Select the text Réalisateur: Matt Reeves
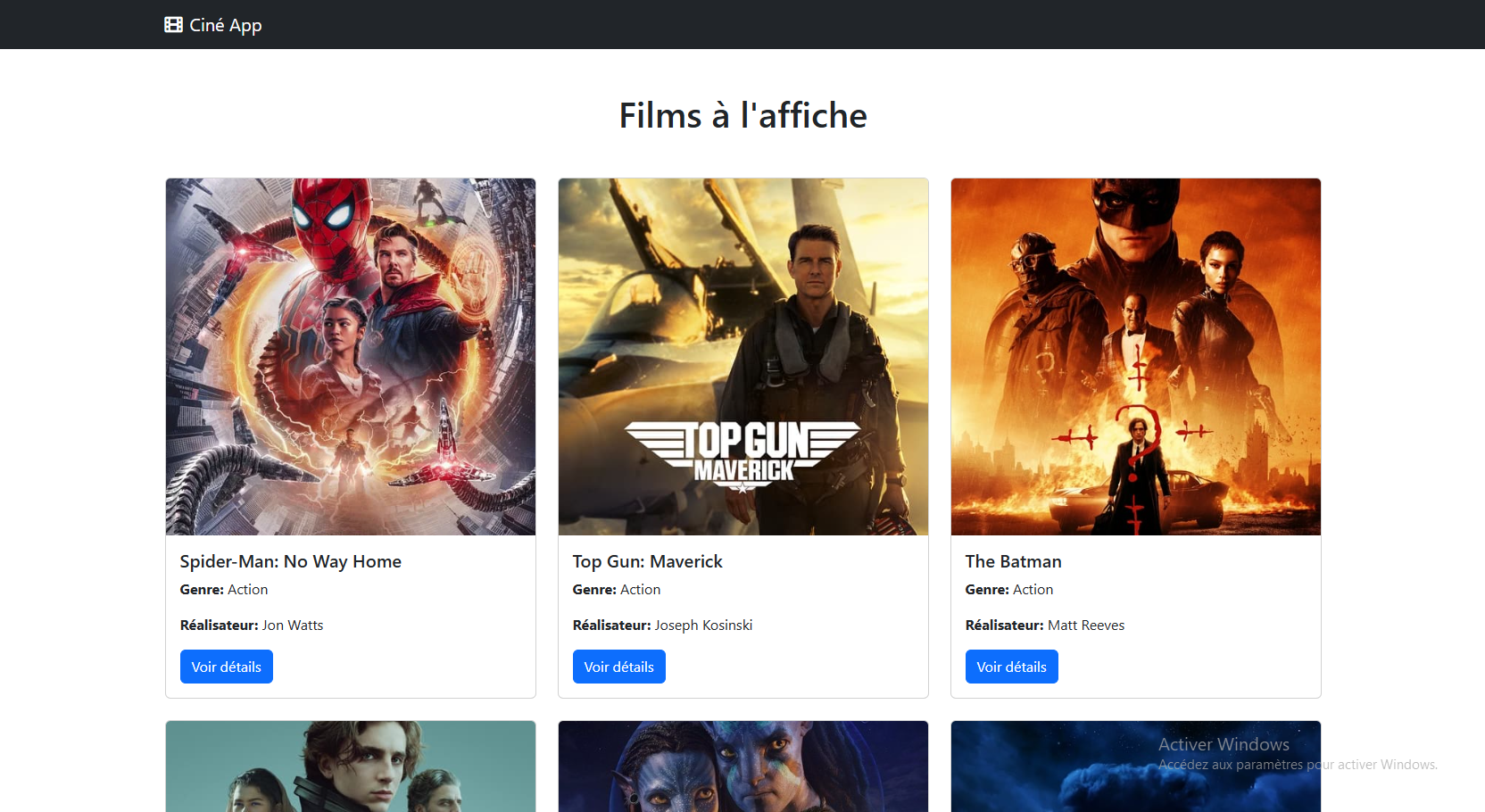The width and height of the screenshot is (1485, 812). (x=1045, y=625)
